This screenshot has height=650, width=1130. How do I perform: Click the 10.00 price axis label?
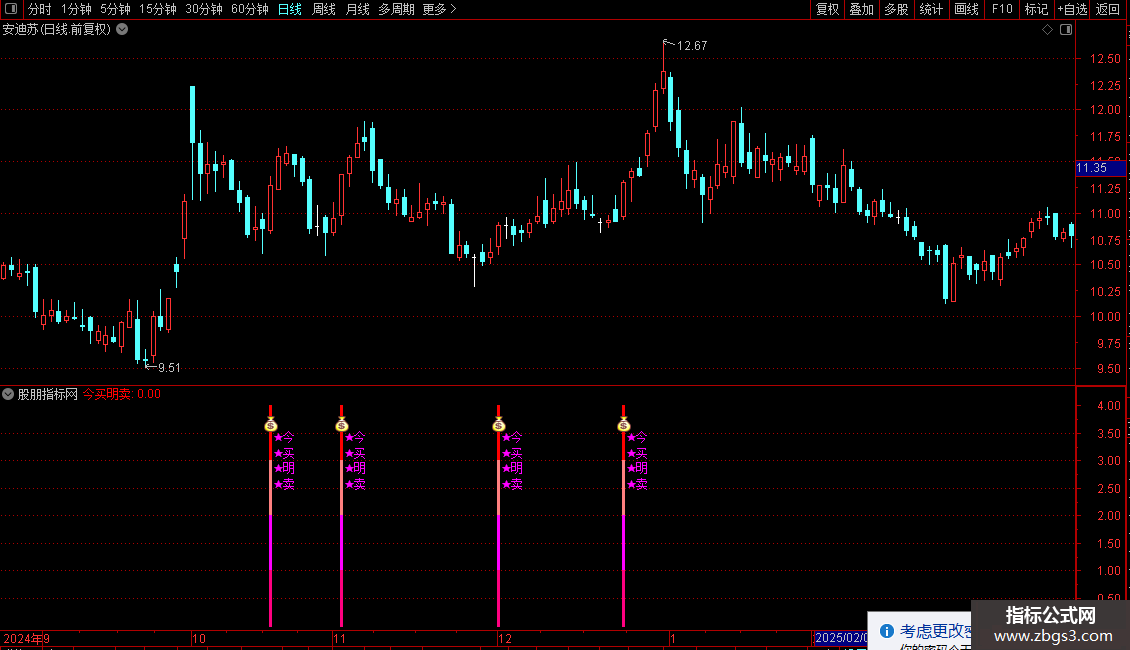[x=1105, y=316]
